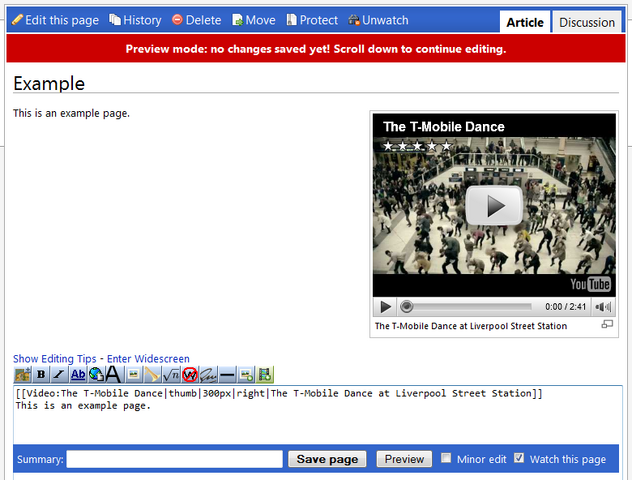The width and height of the screenshot is (632, 480).
Task: Toggle Minor edit checkbox
Action: (446, 458)
